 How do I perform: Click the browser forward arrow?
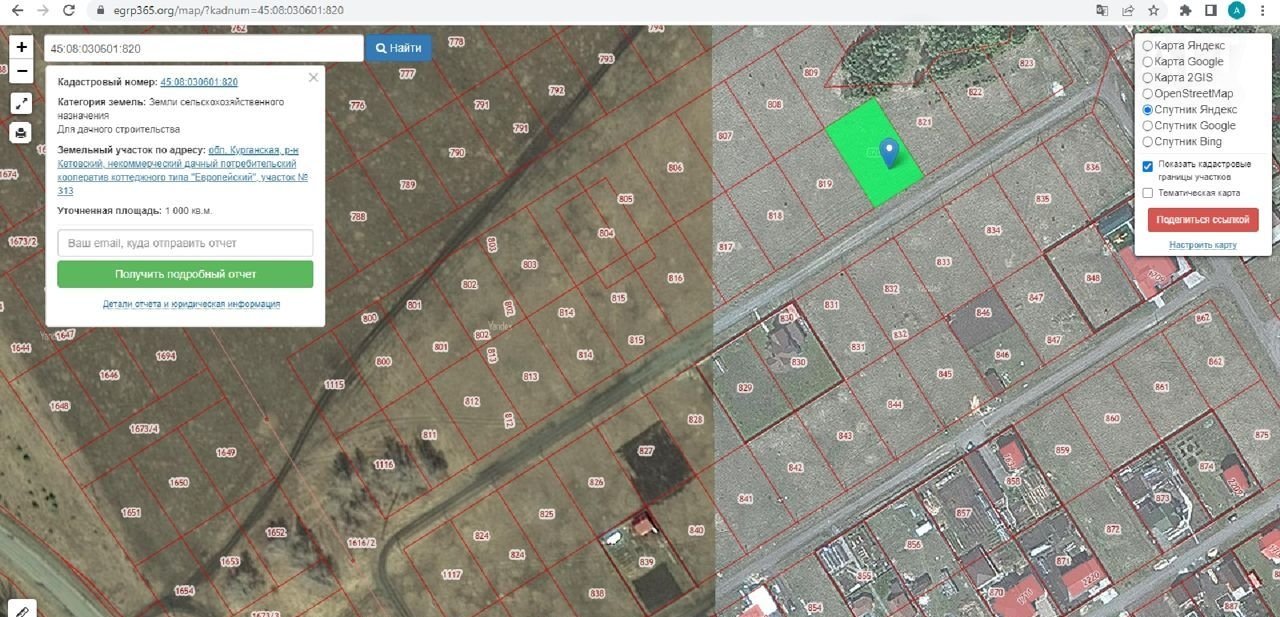(x=43, y=10)
